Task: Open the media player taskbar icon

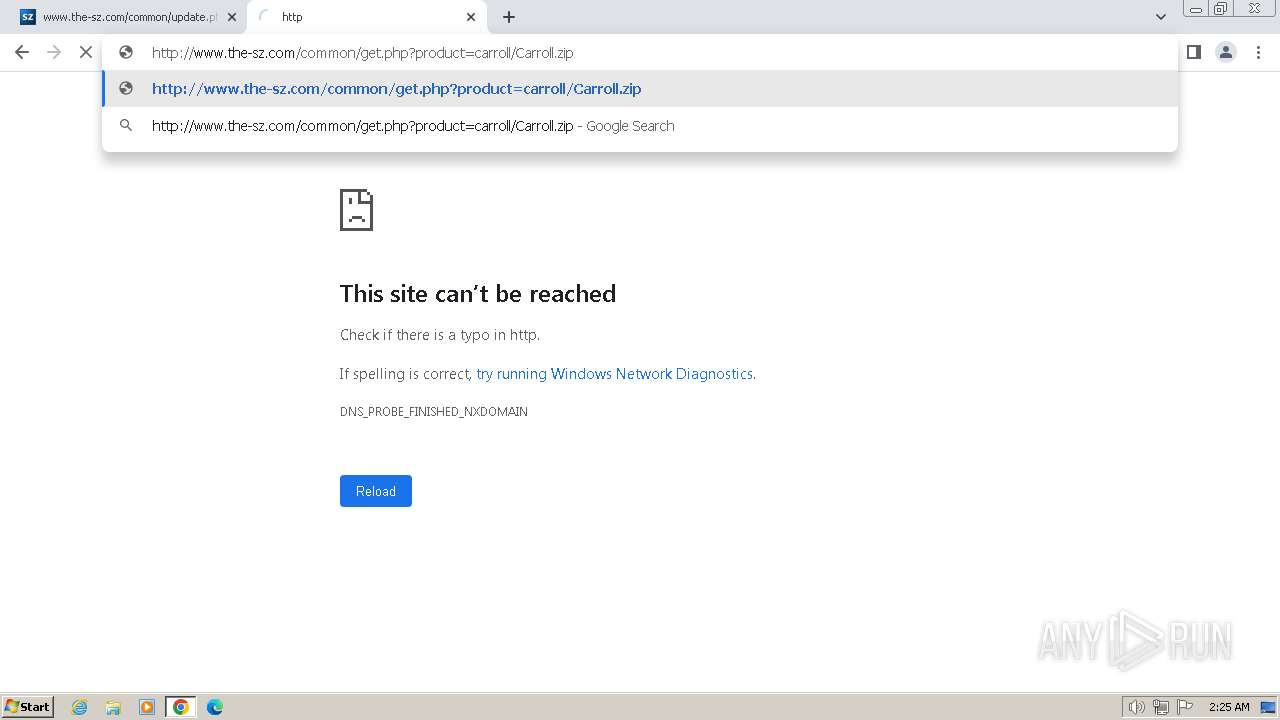Action: click(147, 707)
